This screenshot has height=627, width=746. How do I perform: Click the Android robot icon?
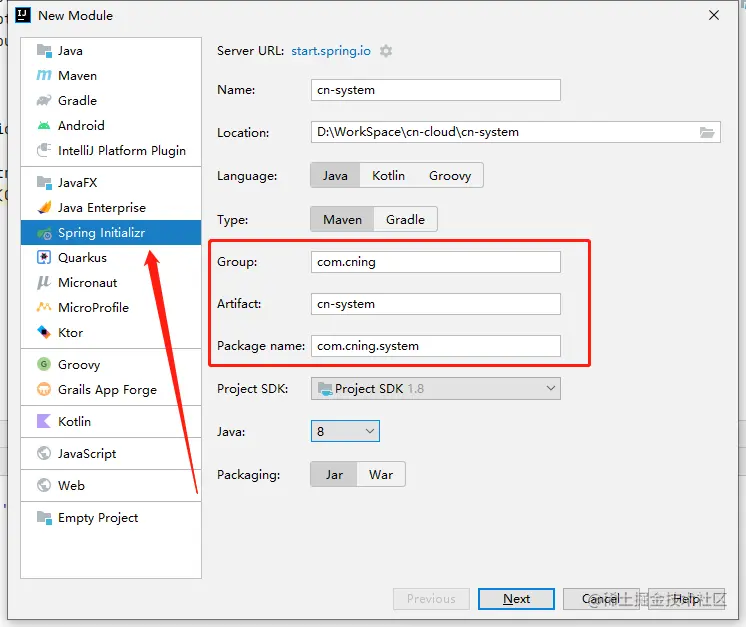(44, 126)
